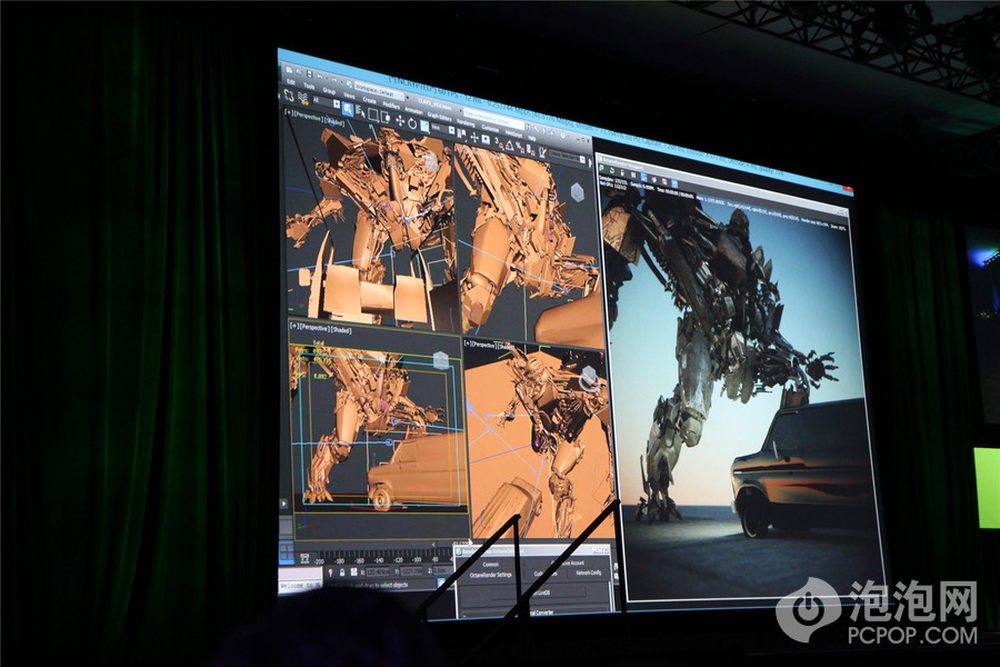Open the Rendering menu
The width and height of the screenshot is (1000, 667).
(466, 122)
